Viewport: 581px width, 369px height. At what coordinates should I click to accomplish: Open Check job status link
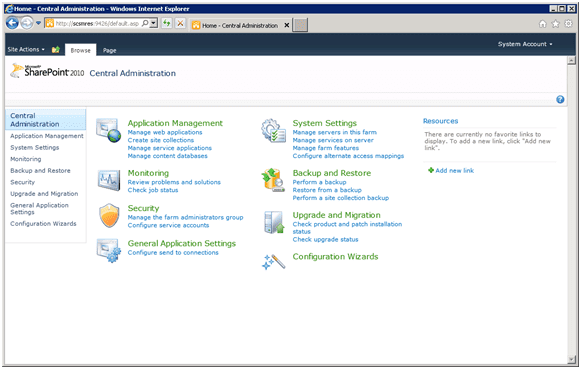pos(153,190)
